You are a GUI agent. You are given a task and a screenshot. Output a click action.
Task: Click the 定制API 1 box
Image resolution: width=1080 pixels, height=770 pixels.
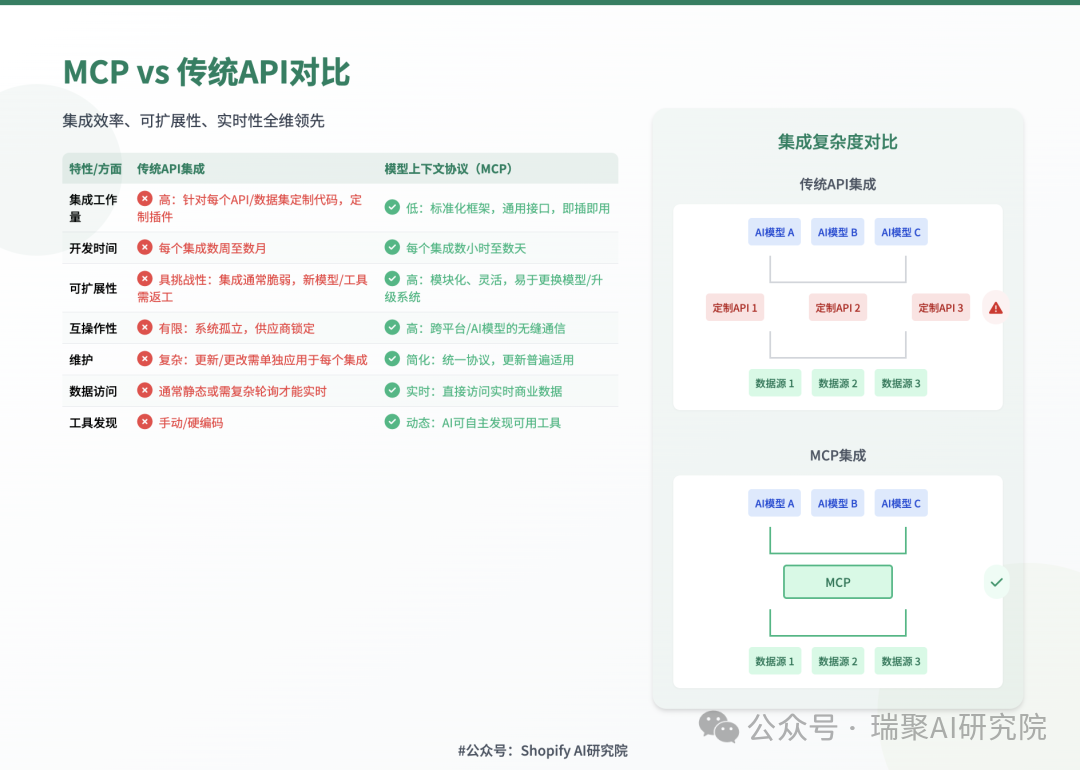point(735,308)
